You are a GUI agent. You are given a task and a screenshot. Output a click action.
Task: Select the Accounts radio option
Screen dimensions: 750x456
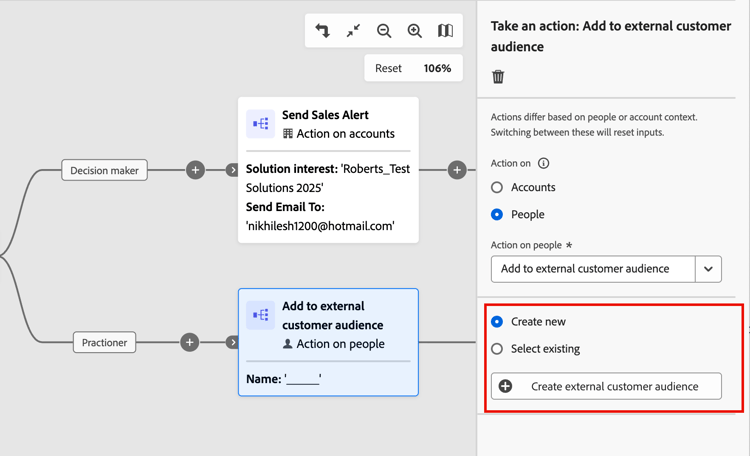coord(497,187)
